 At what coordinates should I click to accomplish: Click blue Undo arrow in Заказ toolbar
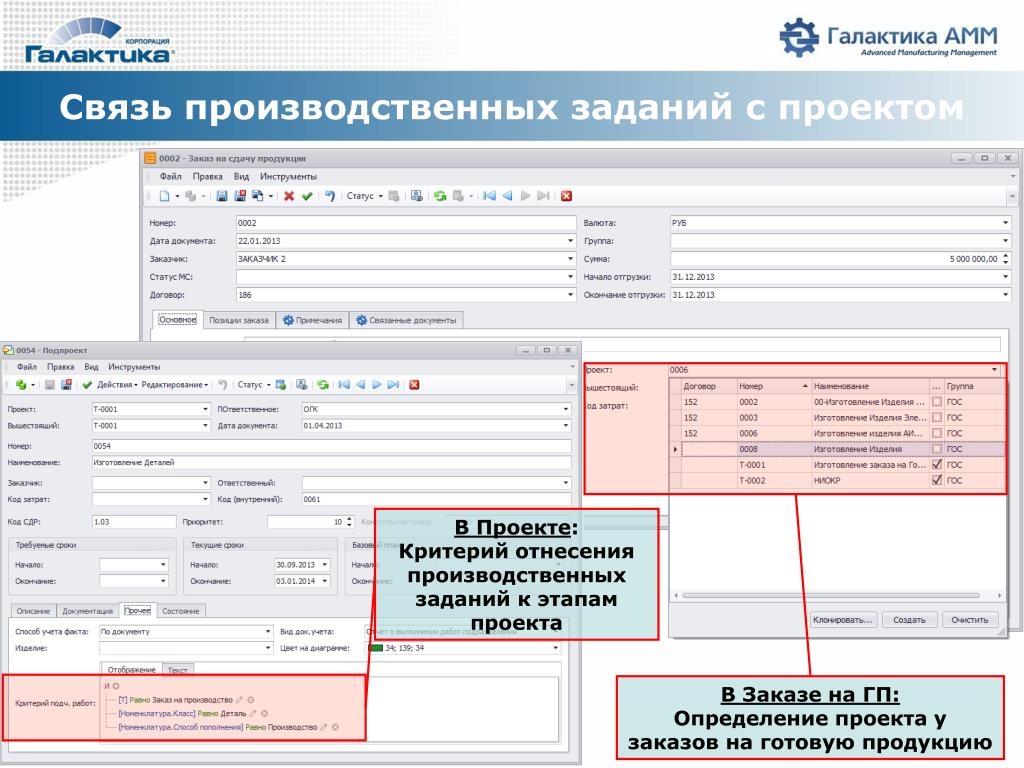coord(330,196)
